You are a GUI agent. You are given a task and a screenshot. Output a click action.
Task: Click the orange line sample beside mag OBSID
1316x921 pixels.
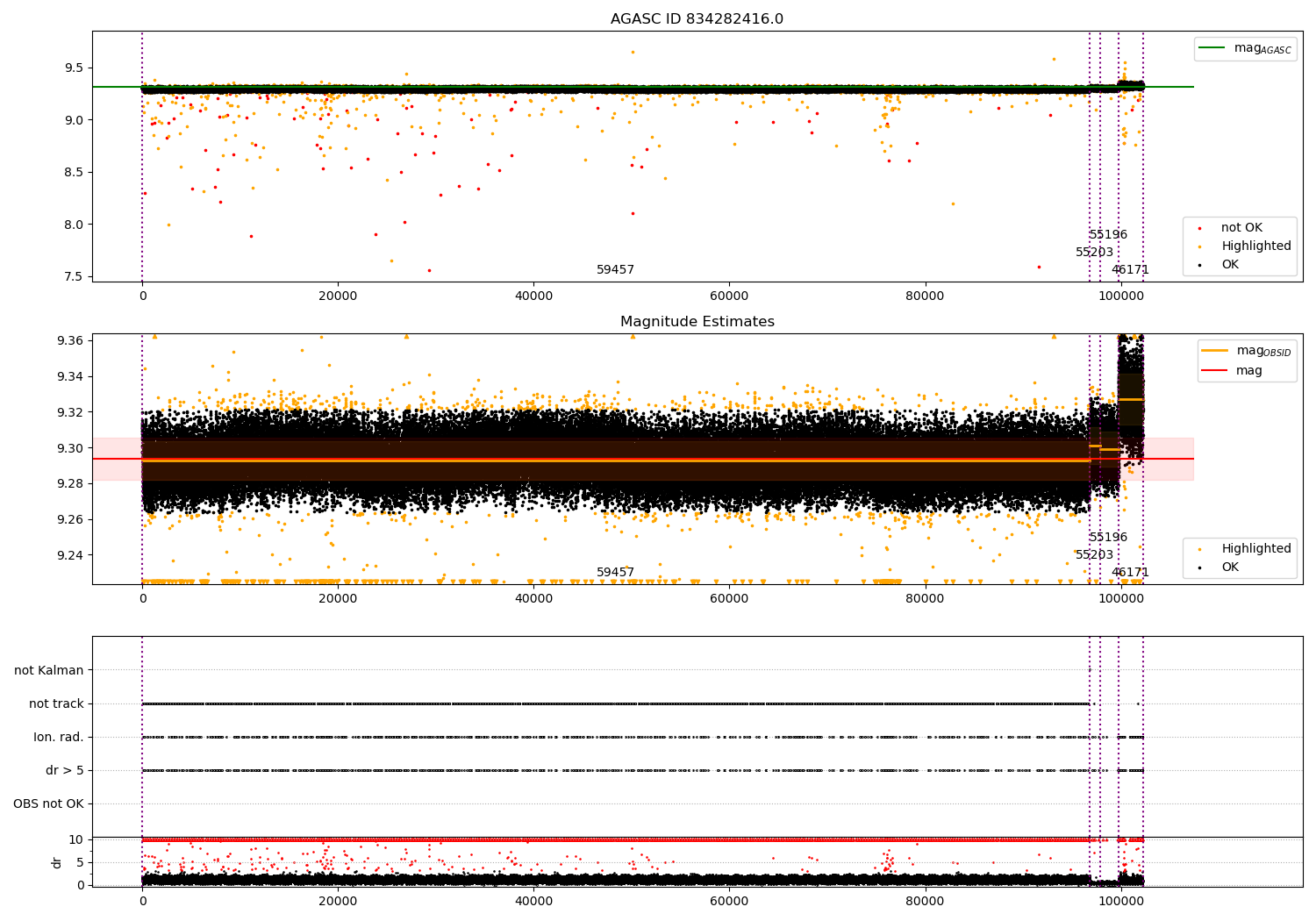click(x=1214, y=351)
